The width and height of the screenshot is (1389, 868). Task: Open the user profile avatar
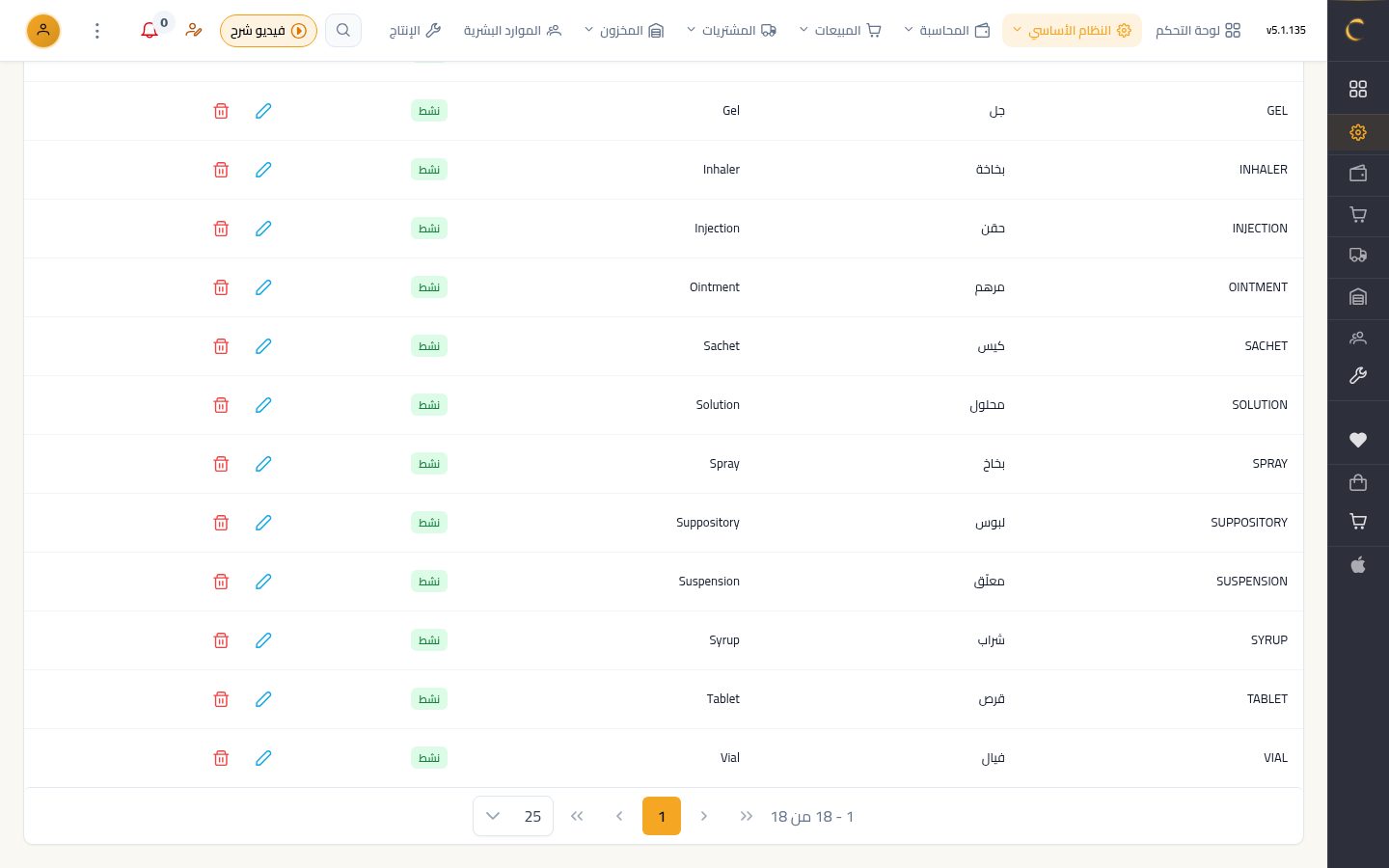(43, 31)
